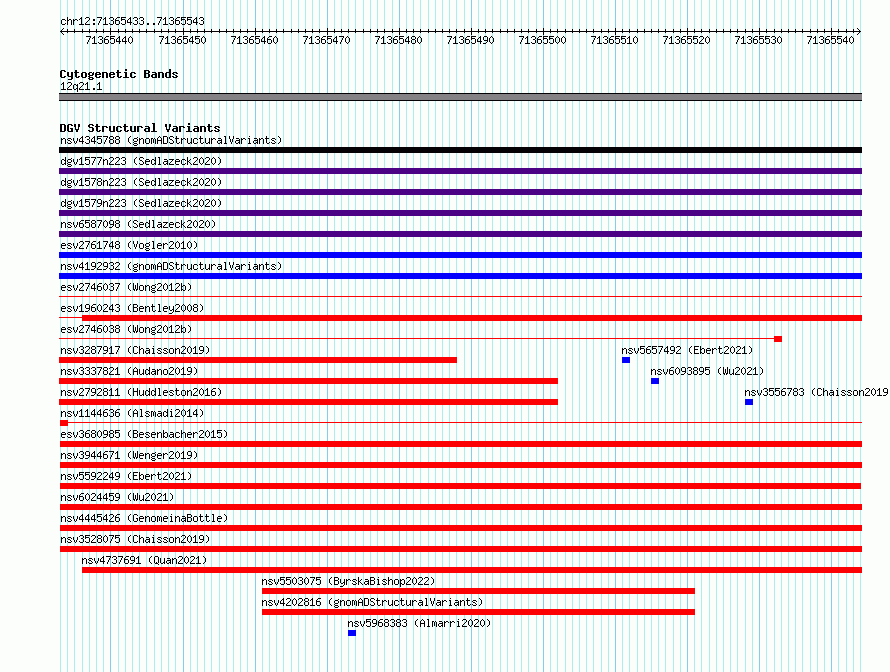The image size is (890, 672).
Task: Click the gray 12q21.1 cytogenetic band bar
Action: click(x=460, y=97)
